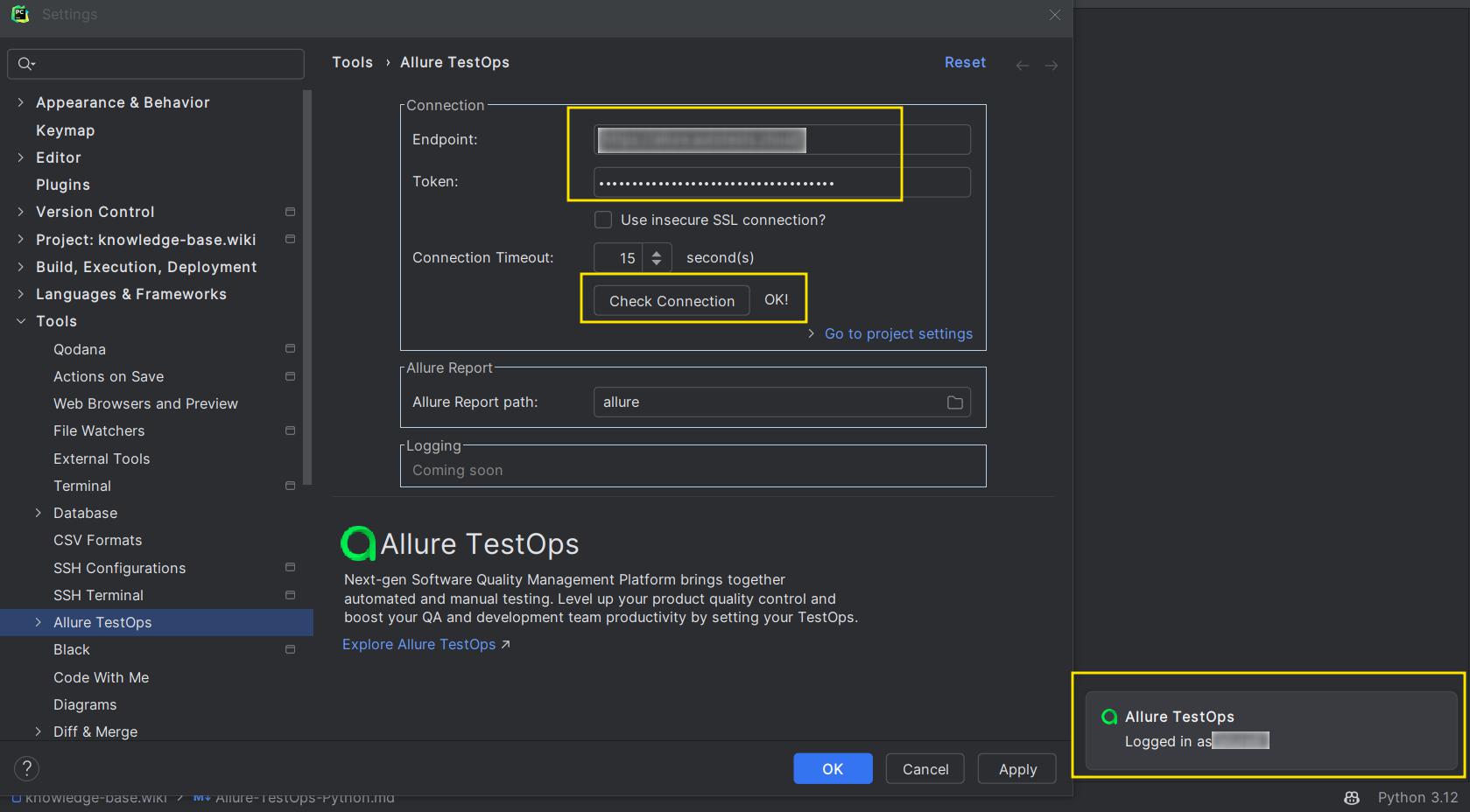Confirm settings with the OK button

point(833,768)
